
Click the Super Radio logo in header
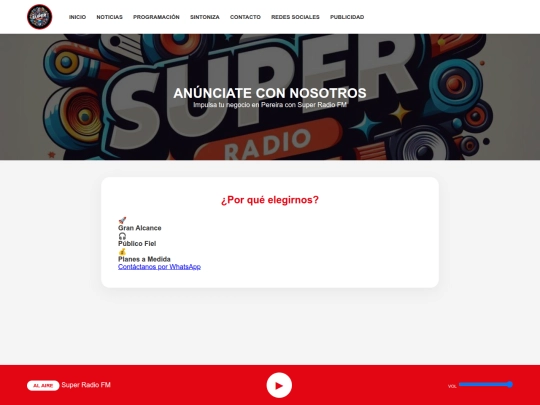40,17
